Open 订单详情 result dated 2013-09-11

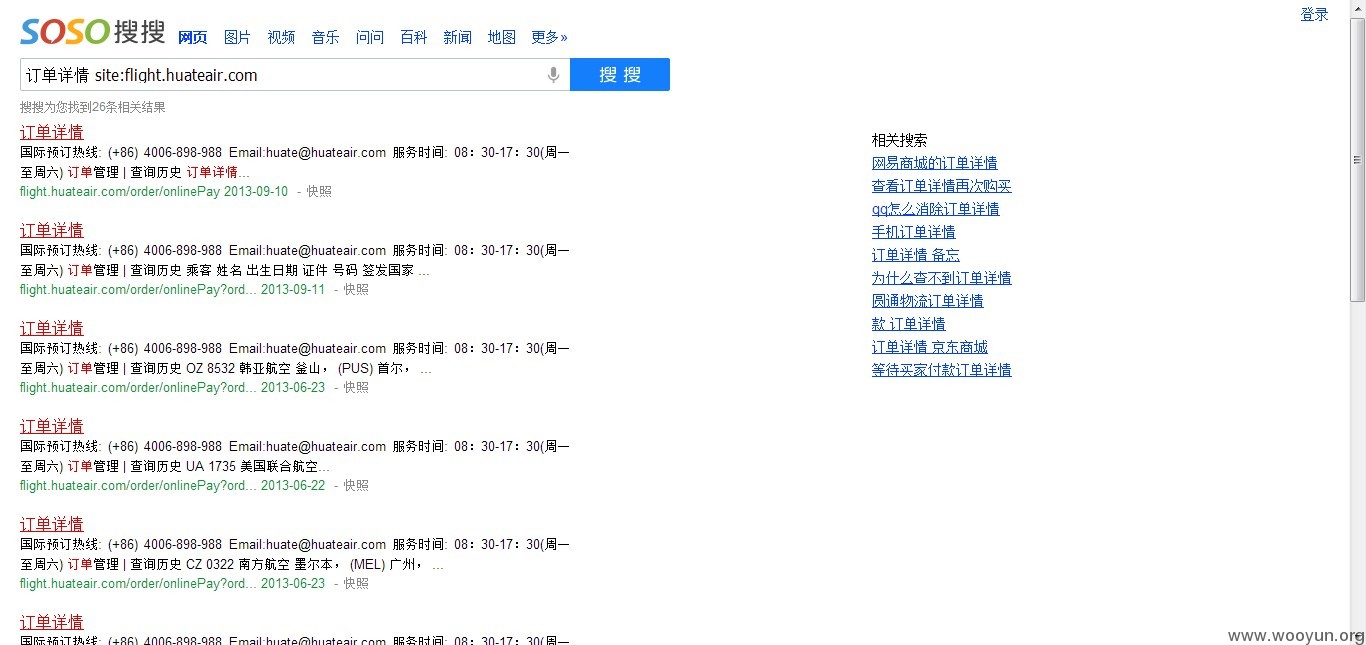click(52, 230)
